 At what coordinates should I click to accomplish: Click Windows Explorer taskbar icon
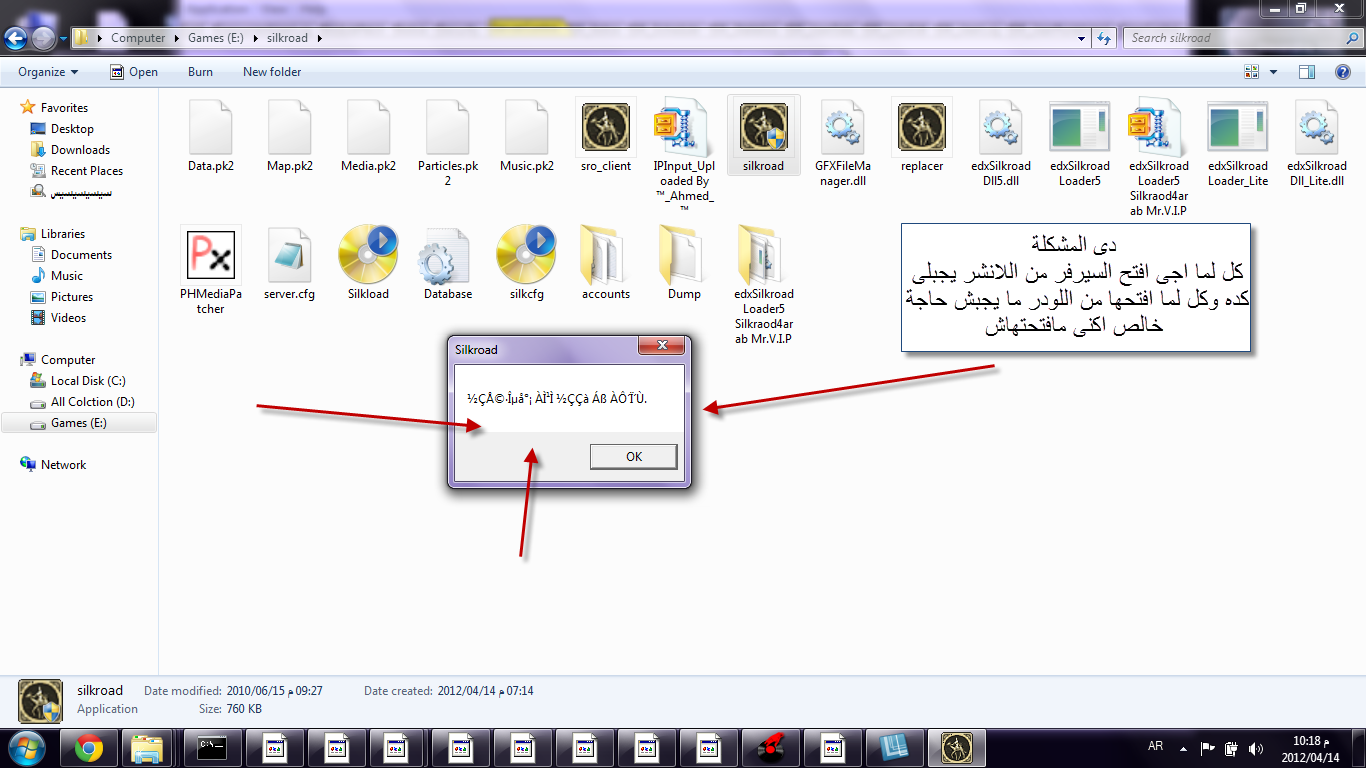click(x=148, y=747)
